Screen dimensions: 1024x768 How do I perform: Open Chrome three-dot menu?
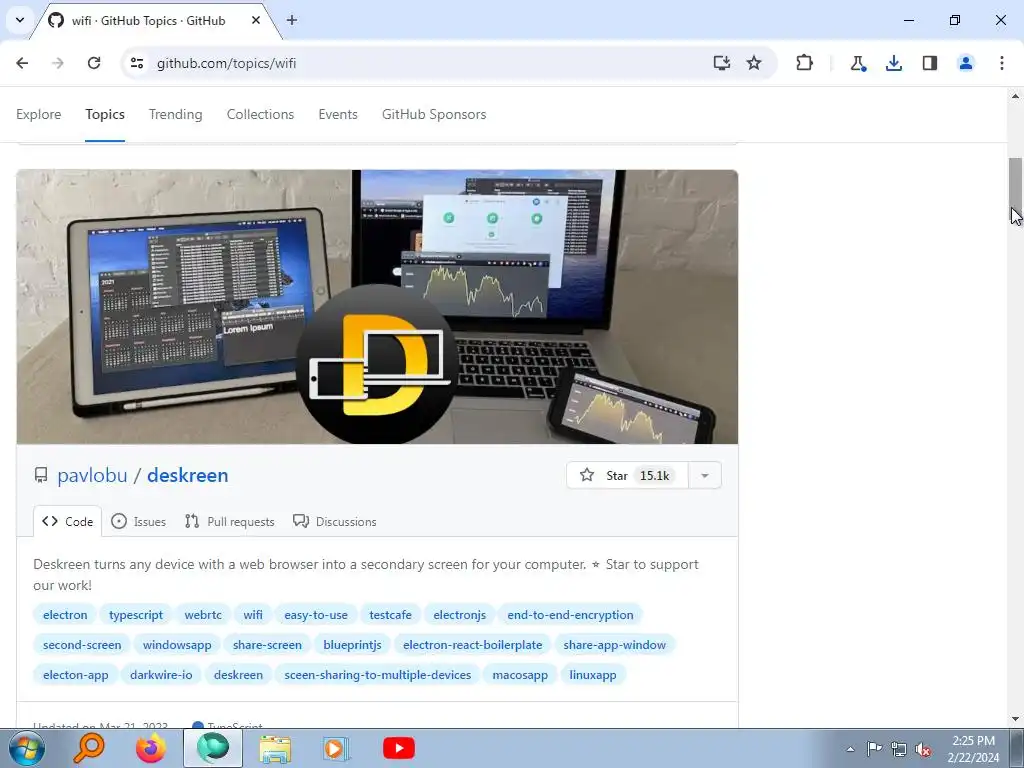[1002, 63]
